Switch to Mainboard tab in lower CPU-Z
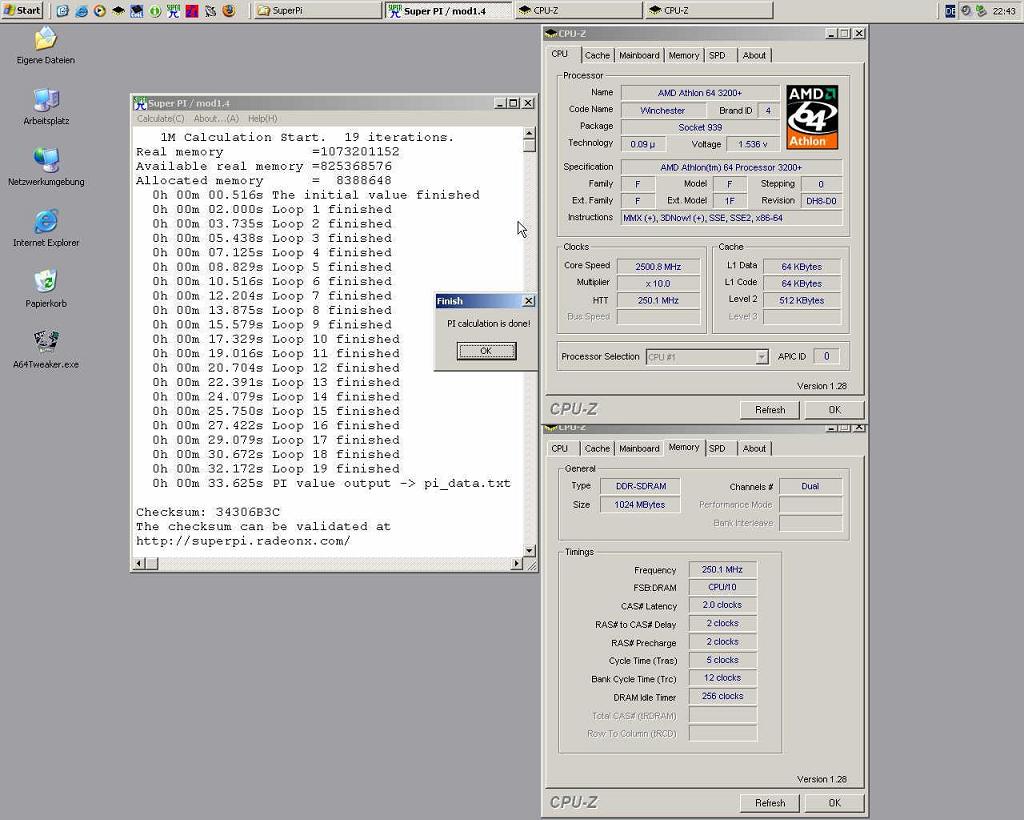 point(639,449)
